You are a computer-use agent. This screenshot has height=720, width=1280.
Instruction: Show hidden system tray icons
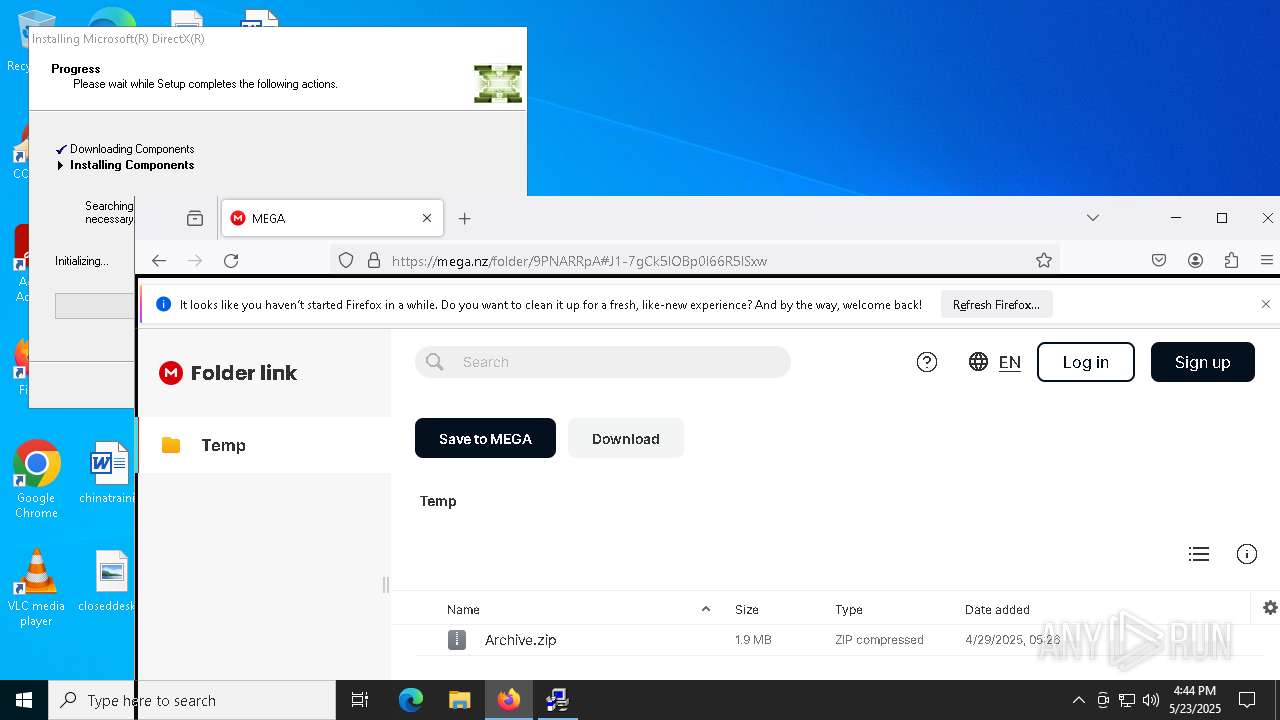pyautogui.click(x=1078, y=700)
